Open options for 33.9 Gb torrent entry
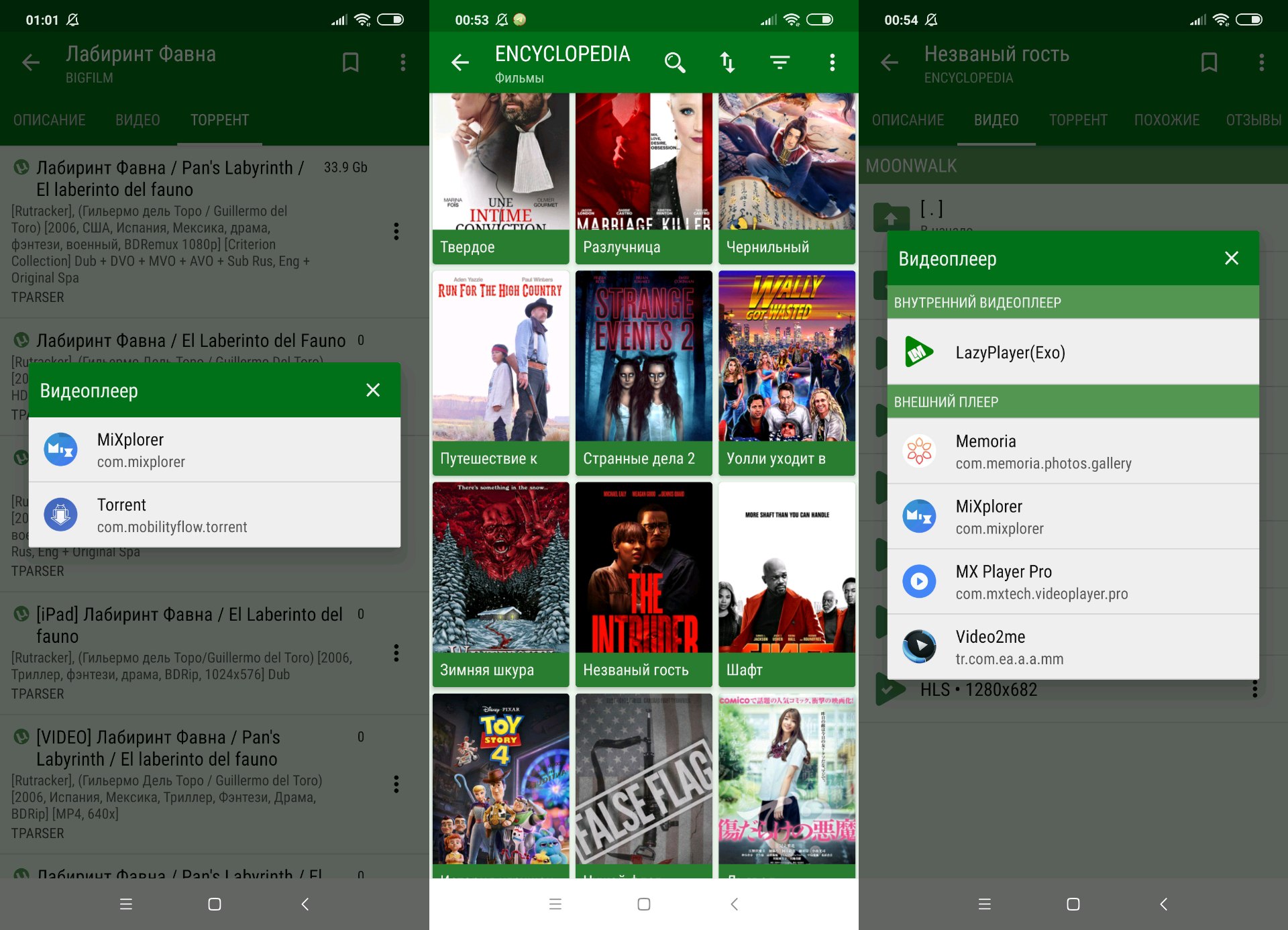The width and height of the screenshot is (1288, 930). pyautogui.click(x=396, y=231)
